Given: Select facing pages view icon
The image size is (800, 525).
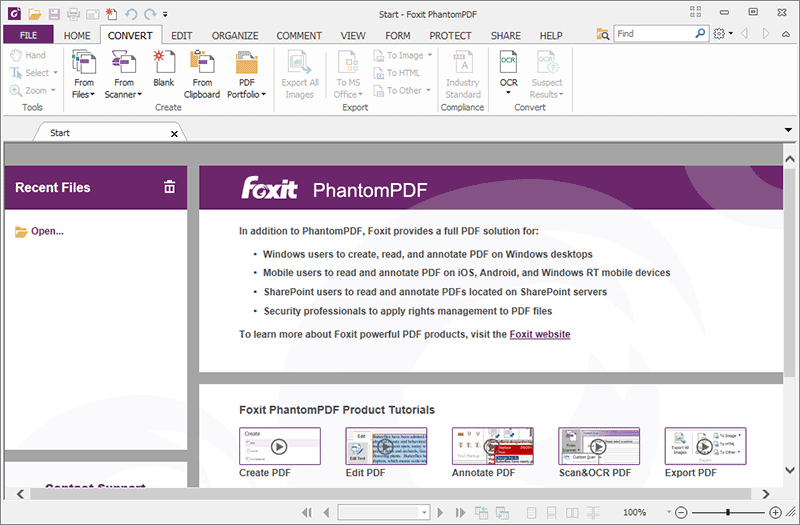Looking at the screenshot, I should click(572, 512).
